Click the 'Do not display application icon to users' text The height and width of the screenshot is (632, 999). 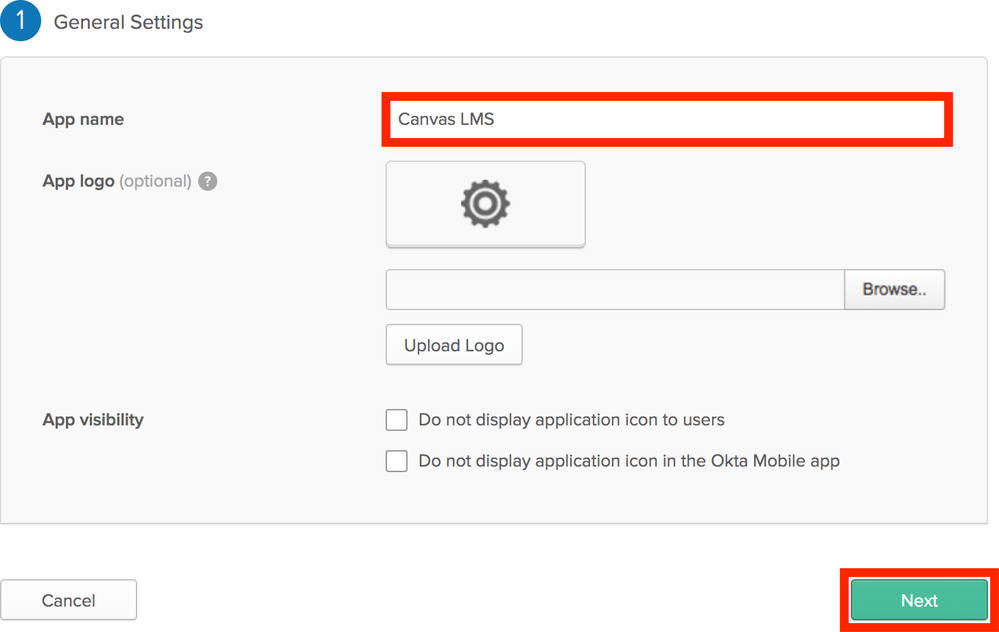point(571,420)
